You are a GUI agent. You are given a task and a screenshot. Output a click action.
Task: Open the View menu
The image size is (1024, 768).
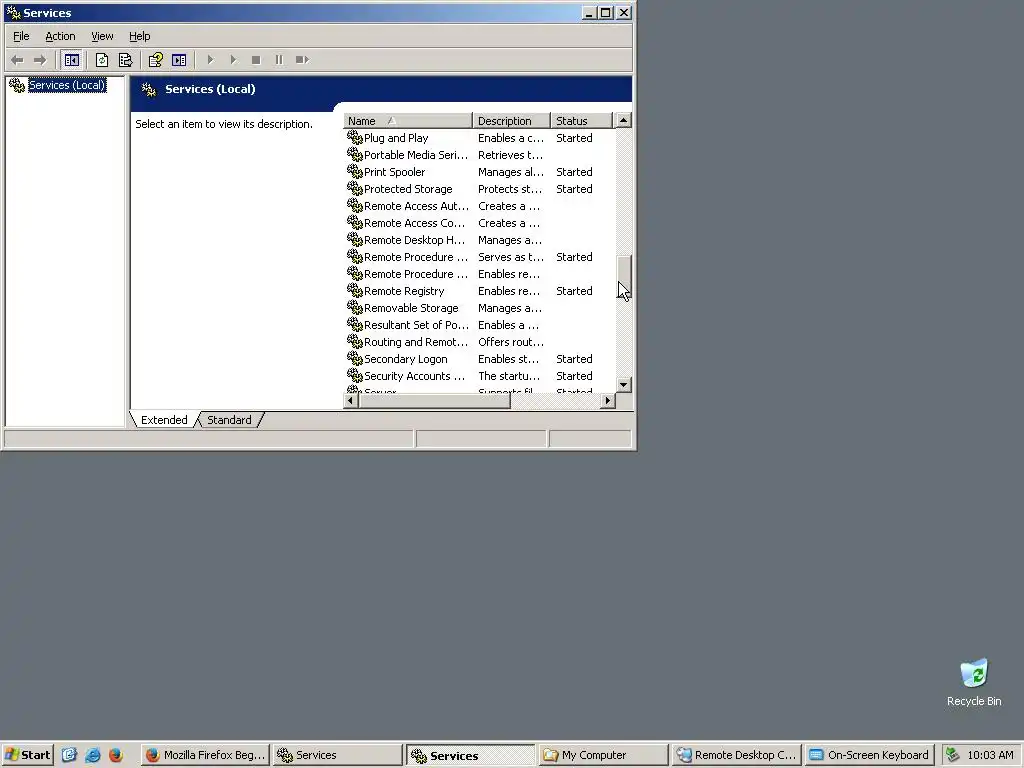pos(102,37)
